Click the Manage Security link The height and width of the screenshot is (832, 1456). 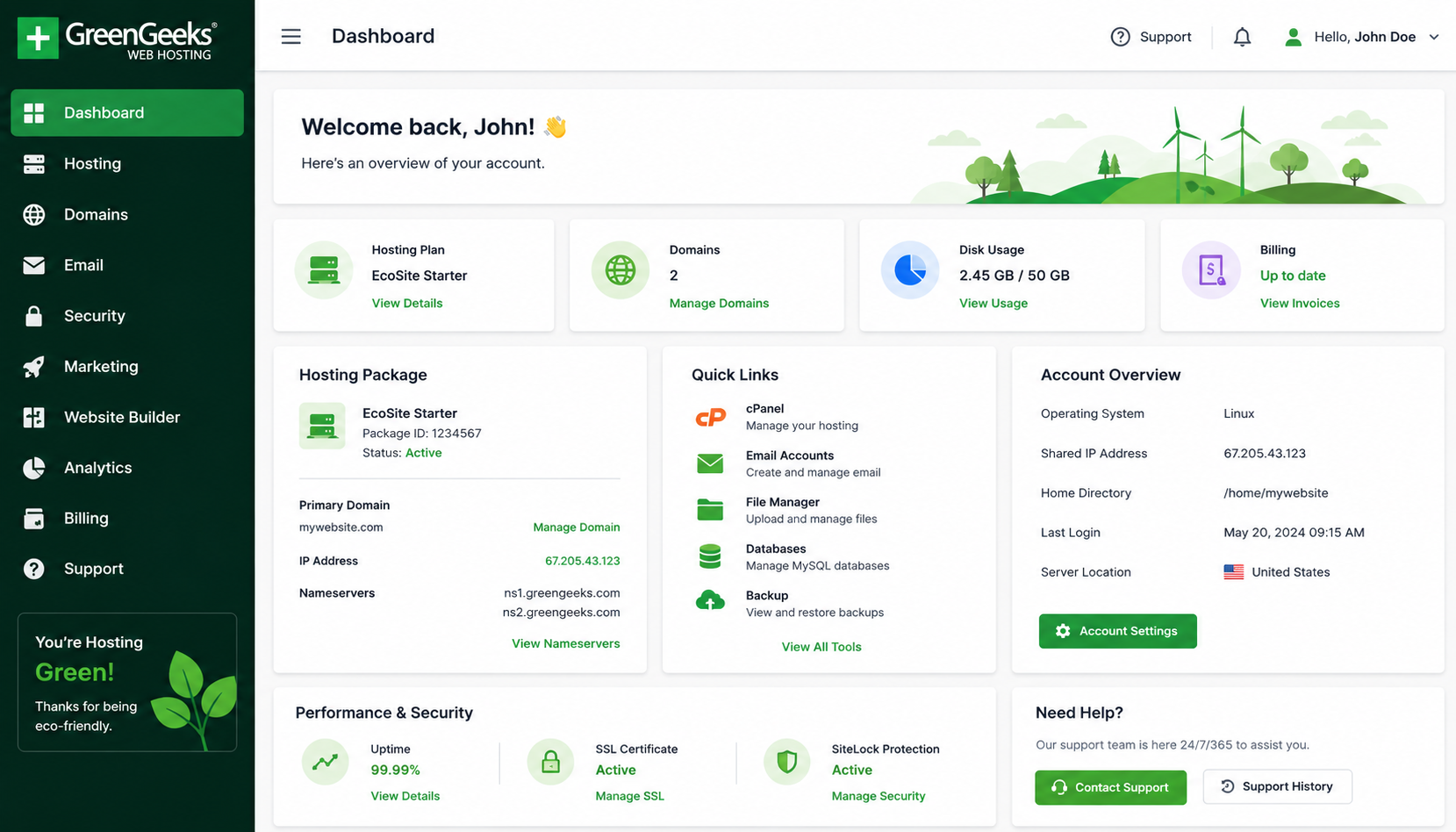click(879, 796)
